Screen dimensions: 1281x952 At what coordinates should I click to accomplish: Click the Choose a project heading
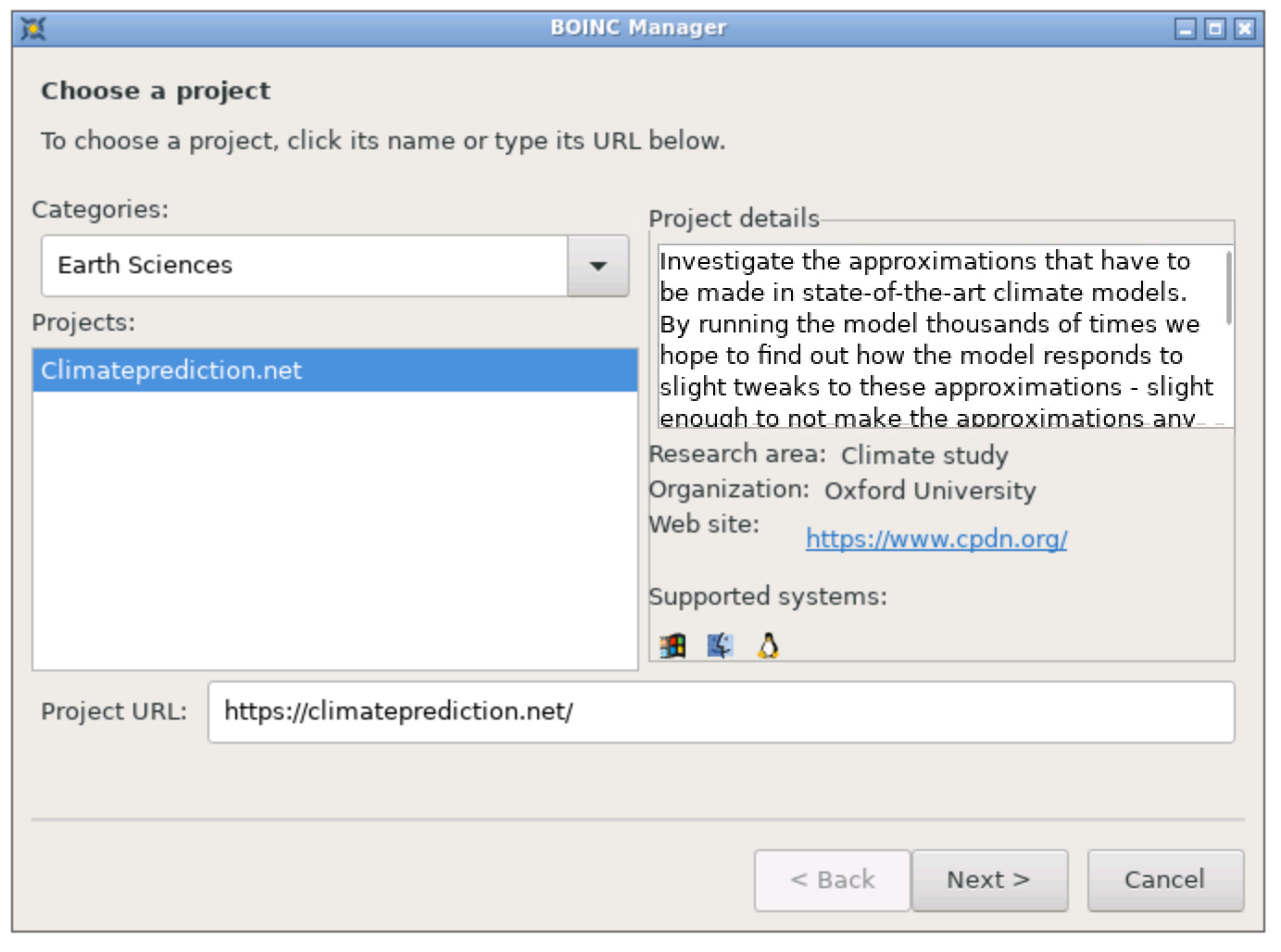coord(156,91)
